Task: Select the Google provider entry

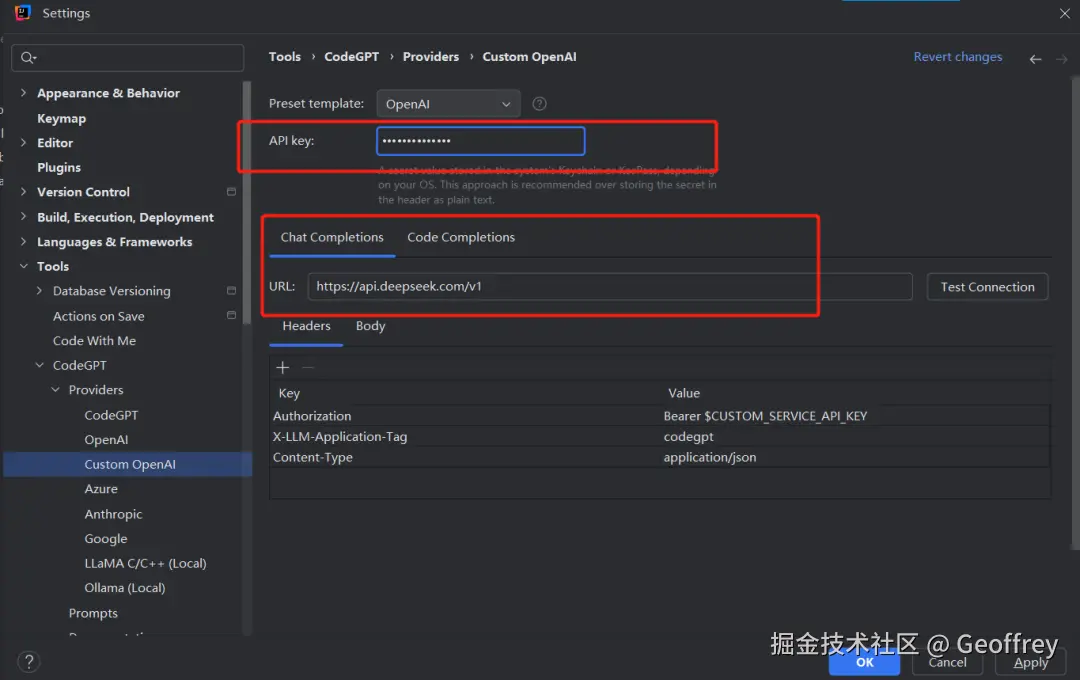Action: (105, 539)
